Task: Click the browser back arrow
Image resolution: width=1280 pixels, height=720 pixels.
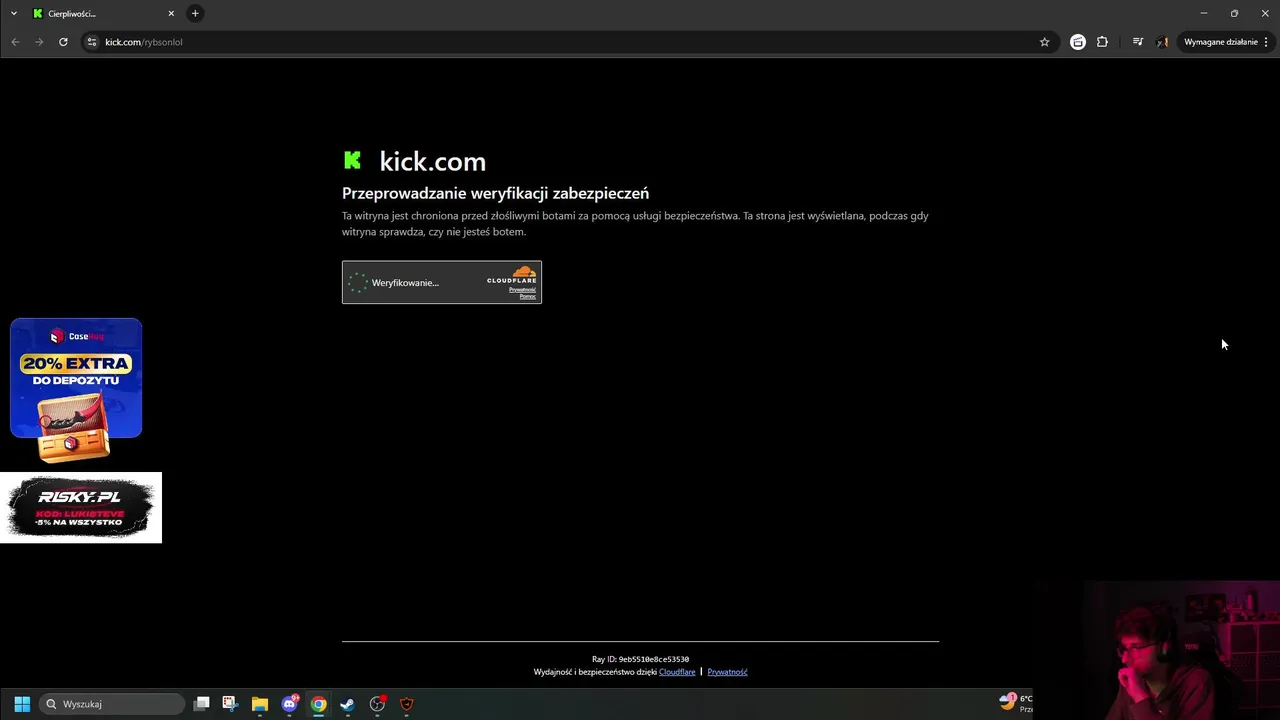Action: tap(15, 42)
